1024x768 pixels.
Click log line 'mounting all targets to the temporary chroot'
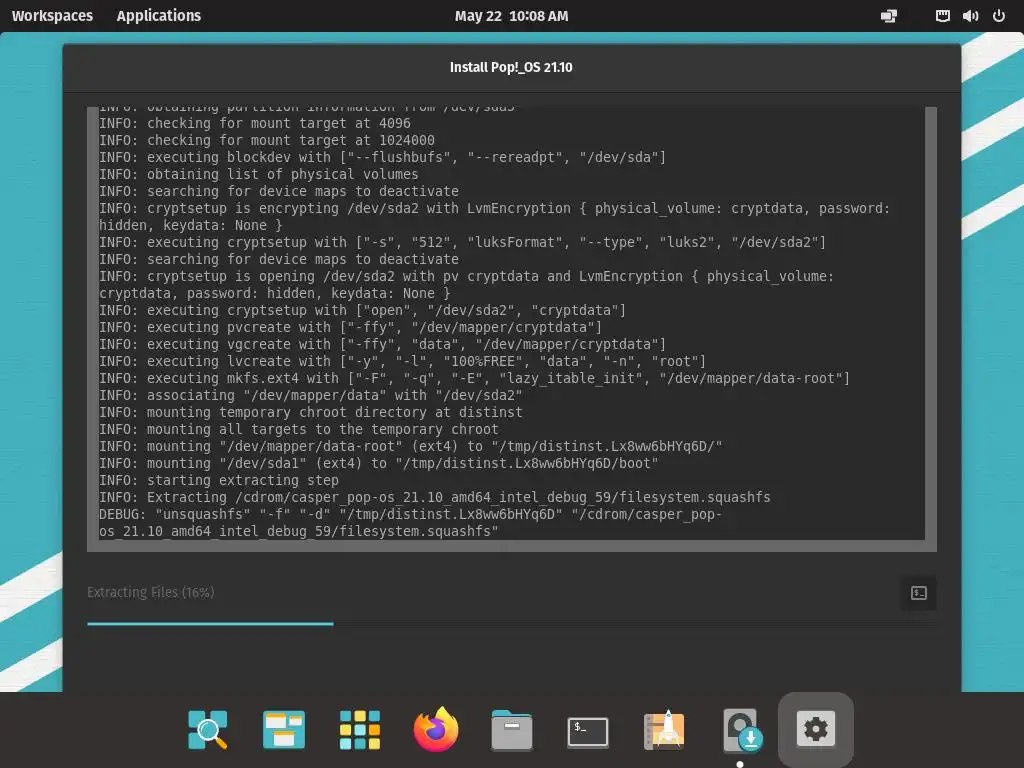(298, 429)
